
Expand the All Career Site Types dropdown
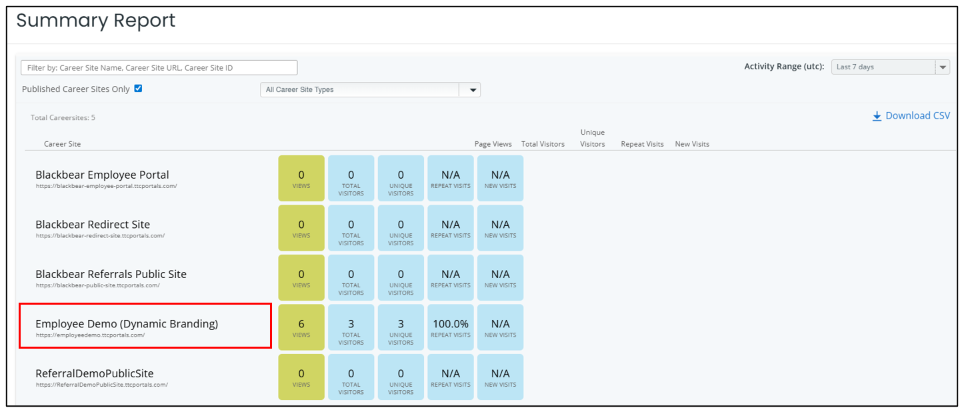click(369, 90)
